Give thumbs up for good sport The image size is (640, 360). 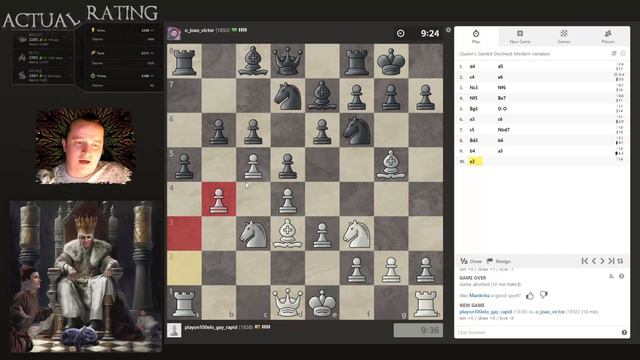pos(530,296)
